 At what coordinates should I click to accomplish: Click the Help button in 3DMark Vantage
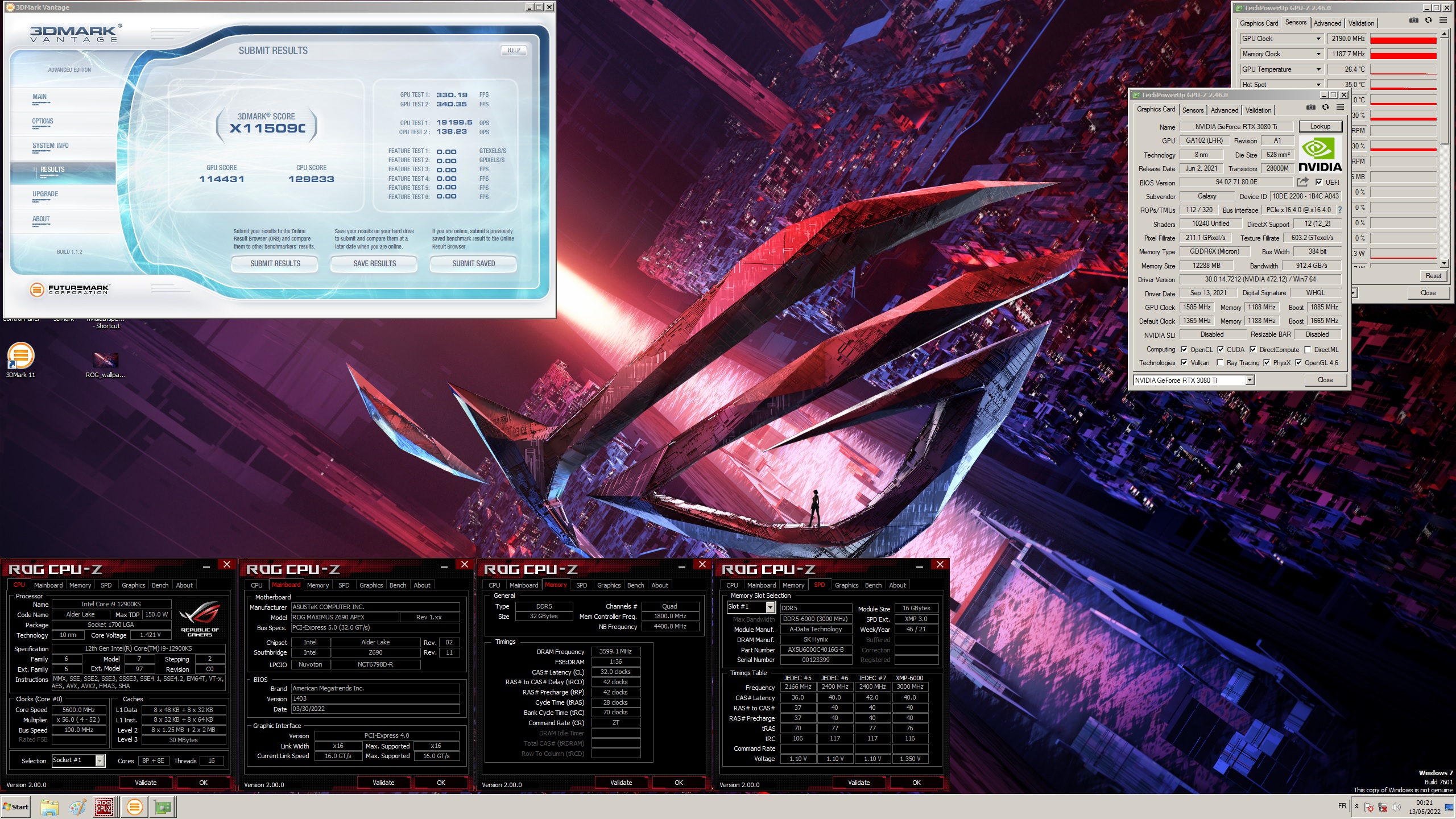(x=514, y=50)
